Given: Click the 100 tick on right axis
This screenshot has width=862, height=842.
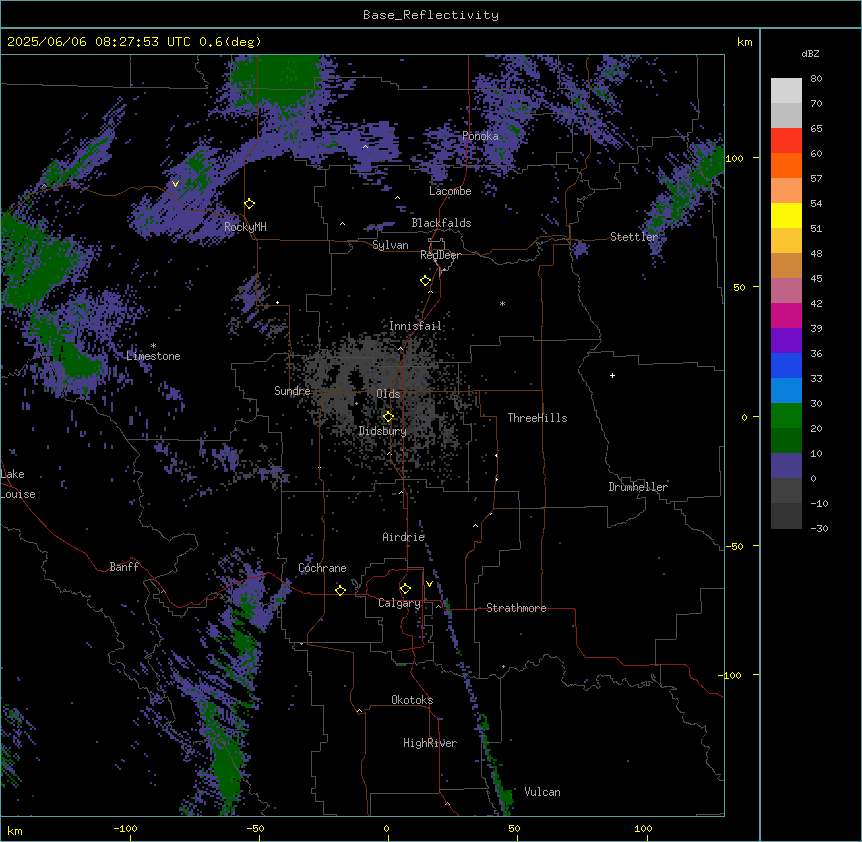Looking at the screenshot, I should [734, 158].
